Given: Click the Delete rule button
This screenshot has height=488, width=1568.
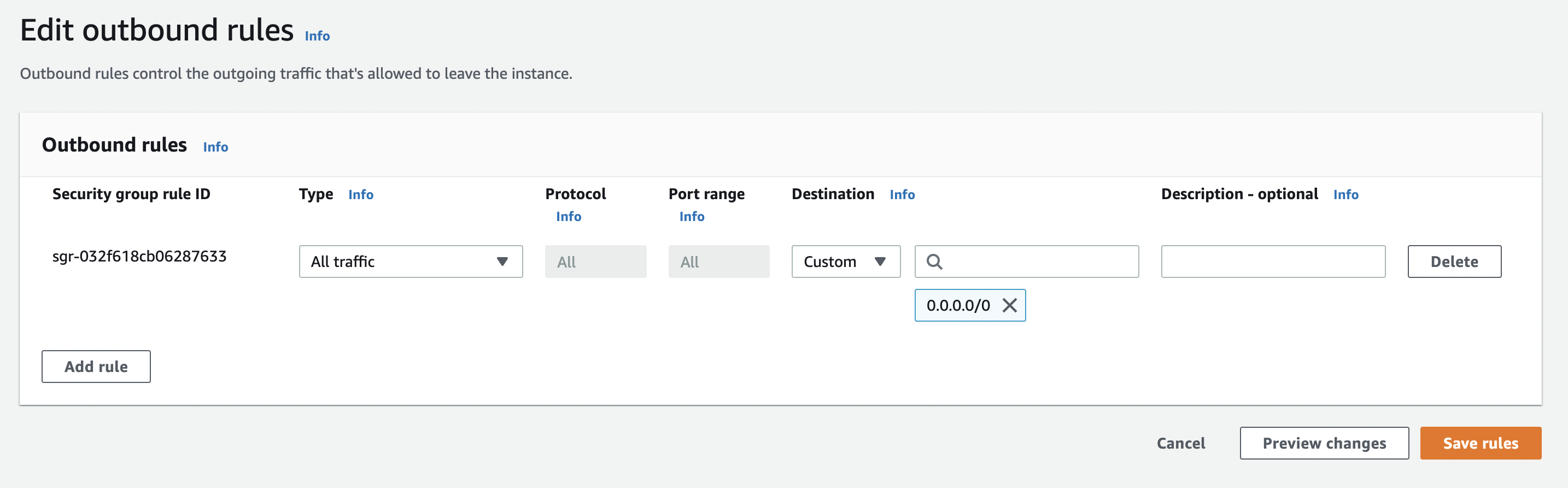Looking at the screenshot, I should (1454, 262).
